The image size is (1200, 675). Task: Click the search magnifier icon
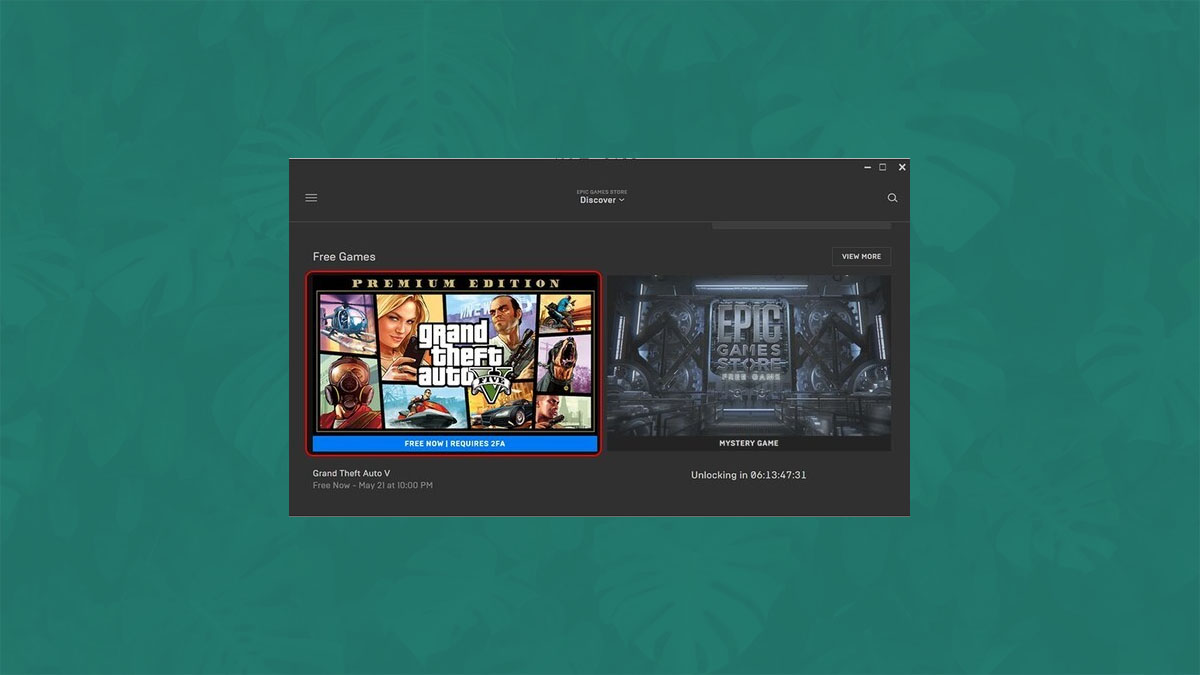pyautogui.click(x=892, y=197)
